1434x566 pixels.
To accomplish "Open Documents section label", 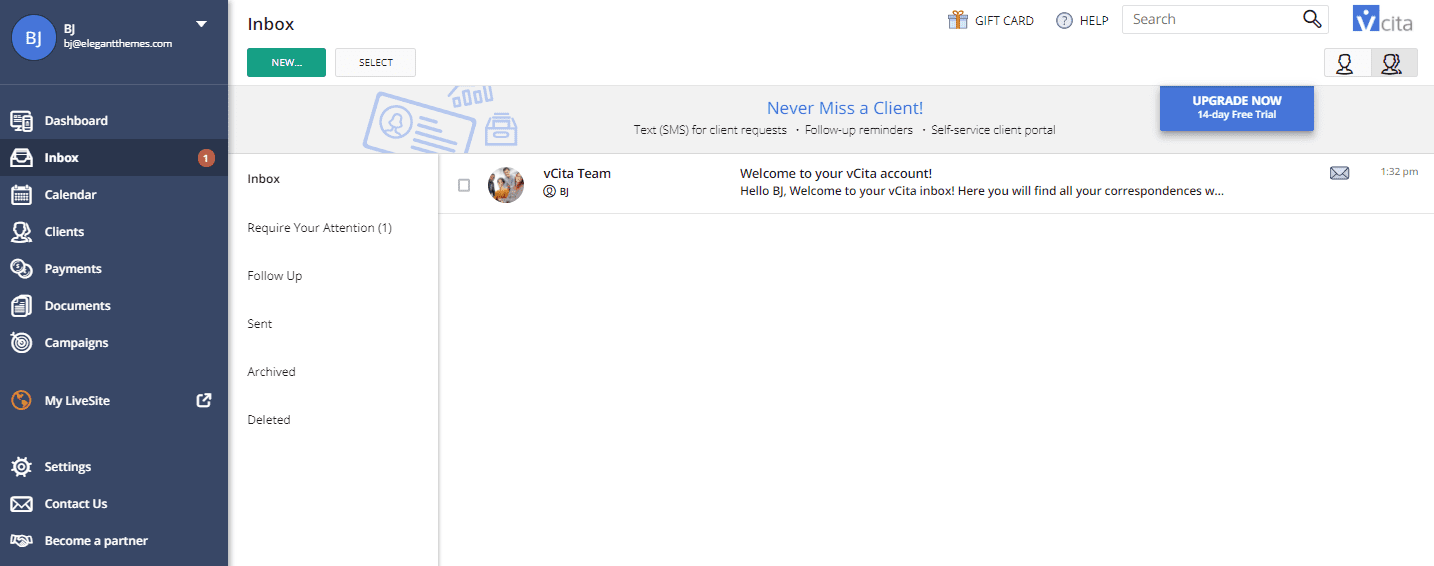I will tap(78, 306).
